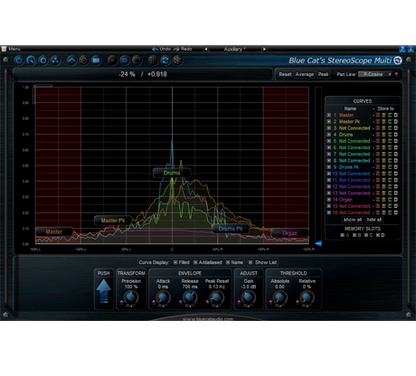The width and height of the screenshot is (416, 376).
Task: Store Organ curve to slot C
Action: tap(390, 200)
